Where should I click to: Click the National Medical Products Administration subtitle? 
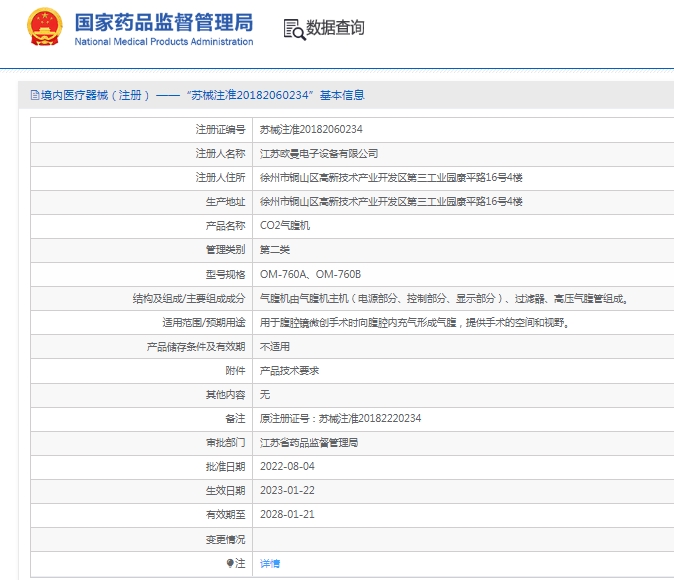tap(164, 42)
